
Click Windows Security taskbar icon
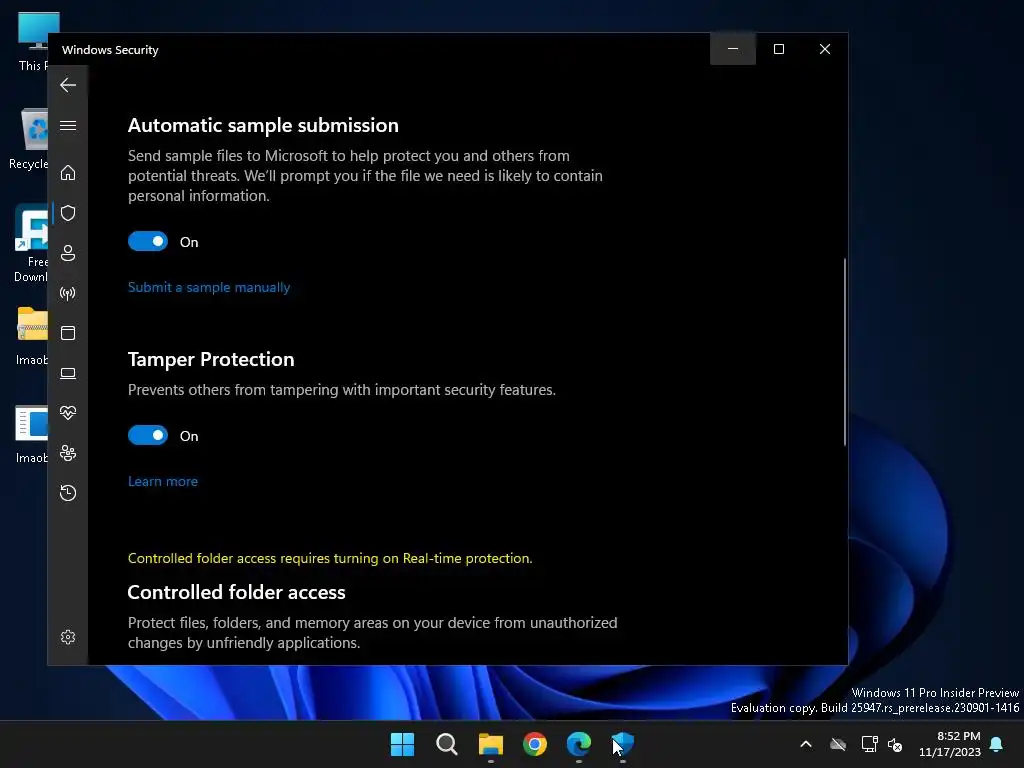[623, 744]
